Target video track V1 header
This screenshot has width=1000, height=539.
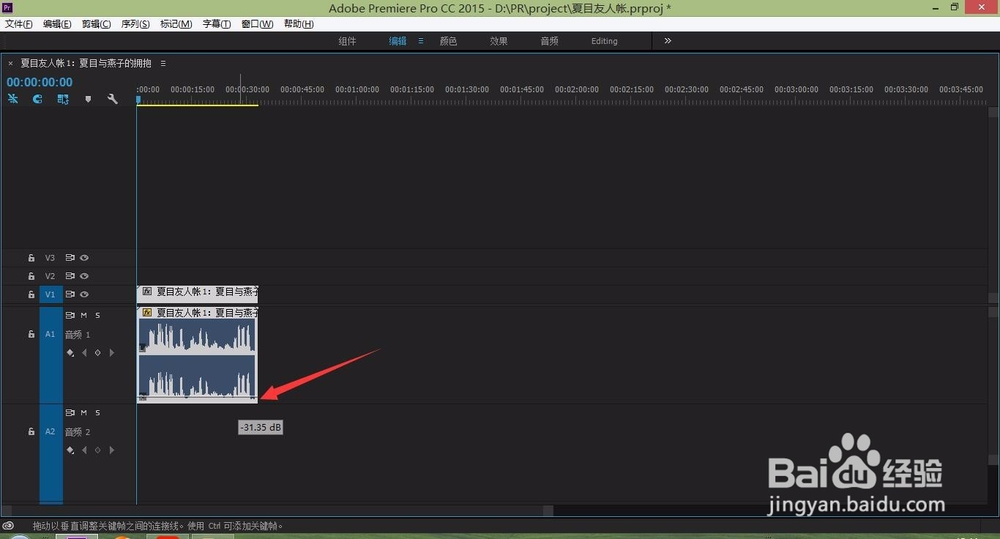point(50,294)
